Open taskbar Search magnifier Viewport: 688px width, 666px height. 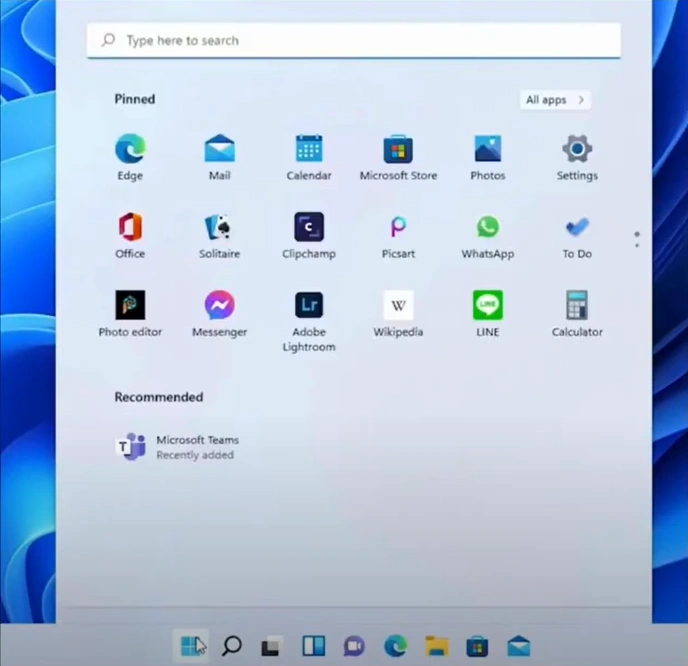click(x=232, y=646)
